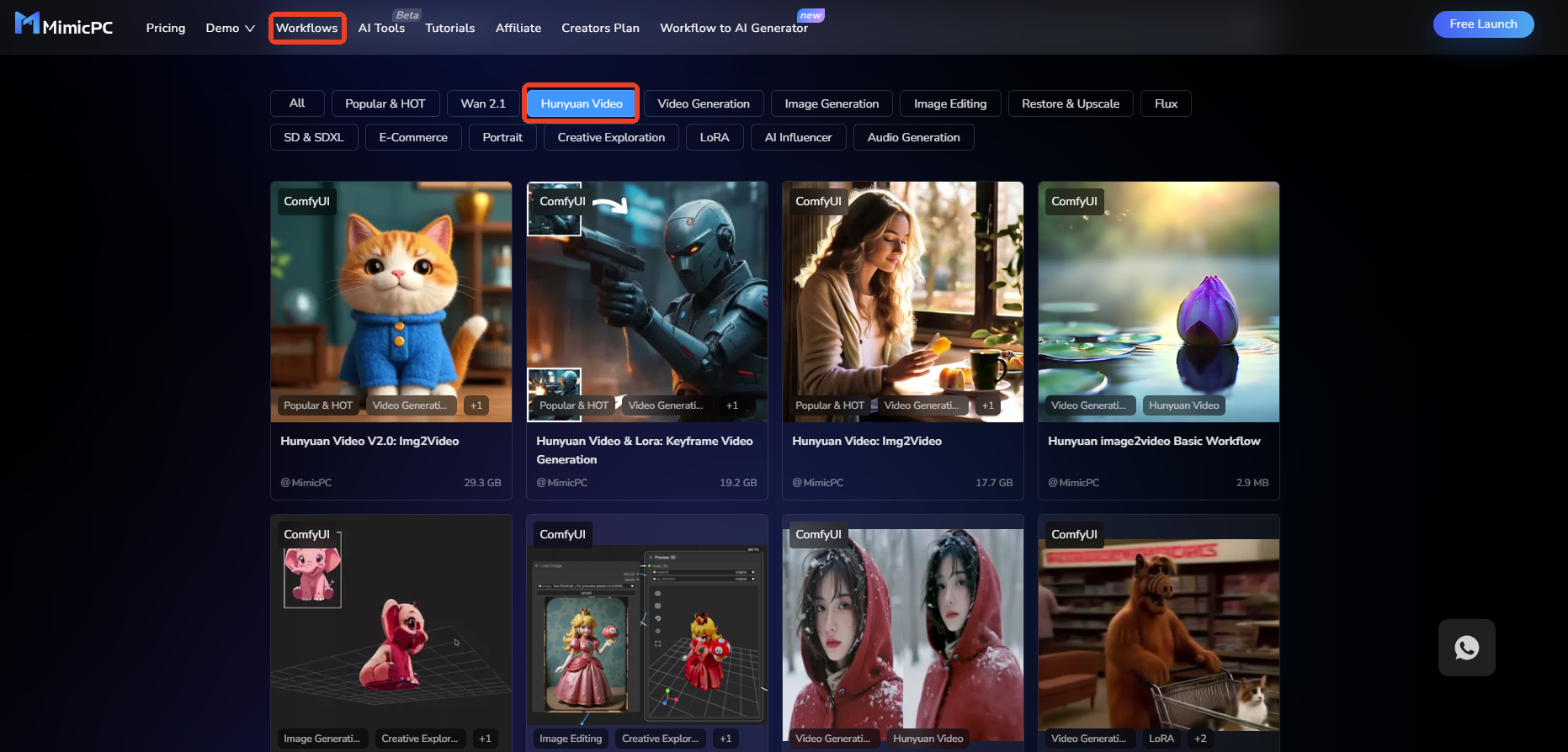Screen dimensions: 1568x752
Task: Open Hunyuan Video & Lora Keyframe title
Action: click(x=645, y=450)
